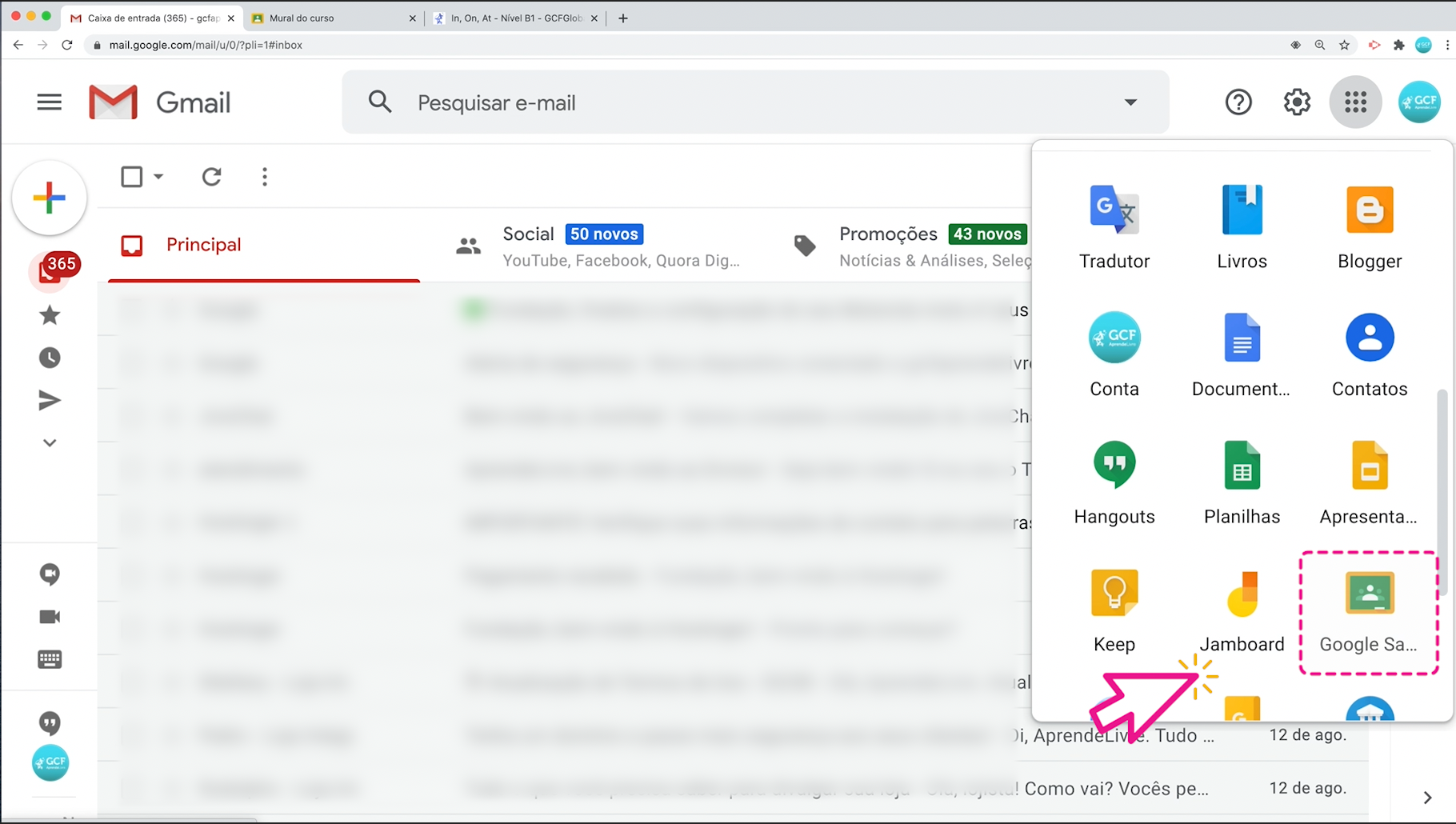Switch to the Principal tab
This screenshot has width=1456, height=824.
pyautogui.click(x=264, y=245)
